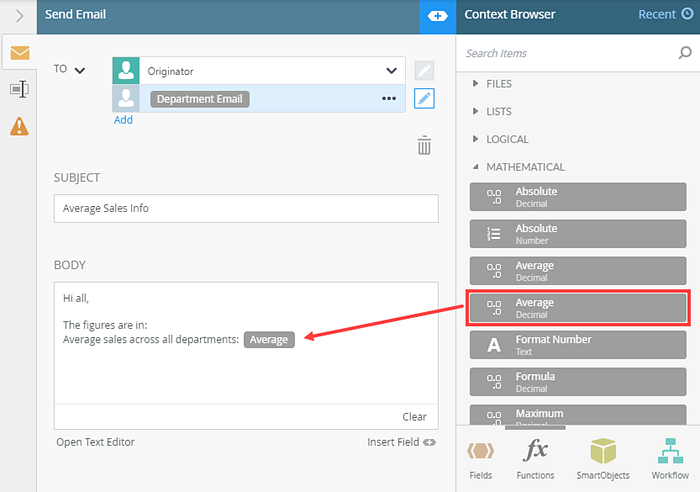Select the highlighted Average Decimal function
700x492 pixels.
(578, 308)
